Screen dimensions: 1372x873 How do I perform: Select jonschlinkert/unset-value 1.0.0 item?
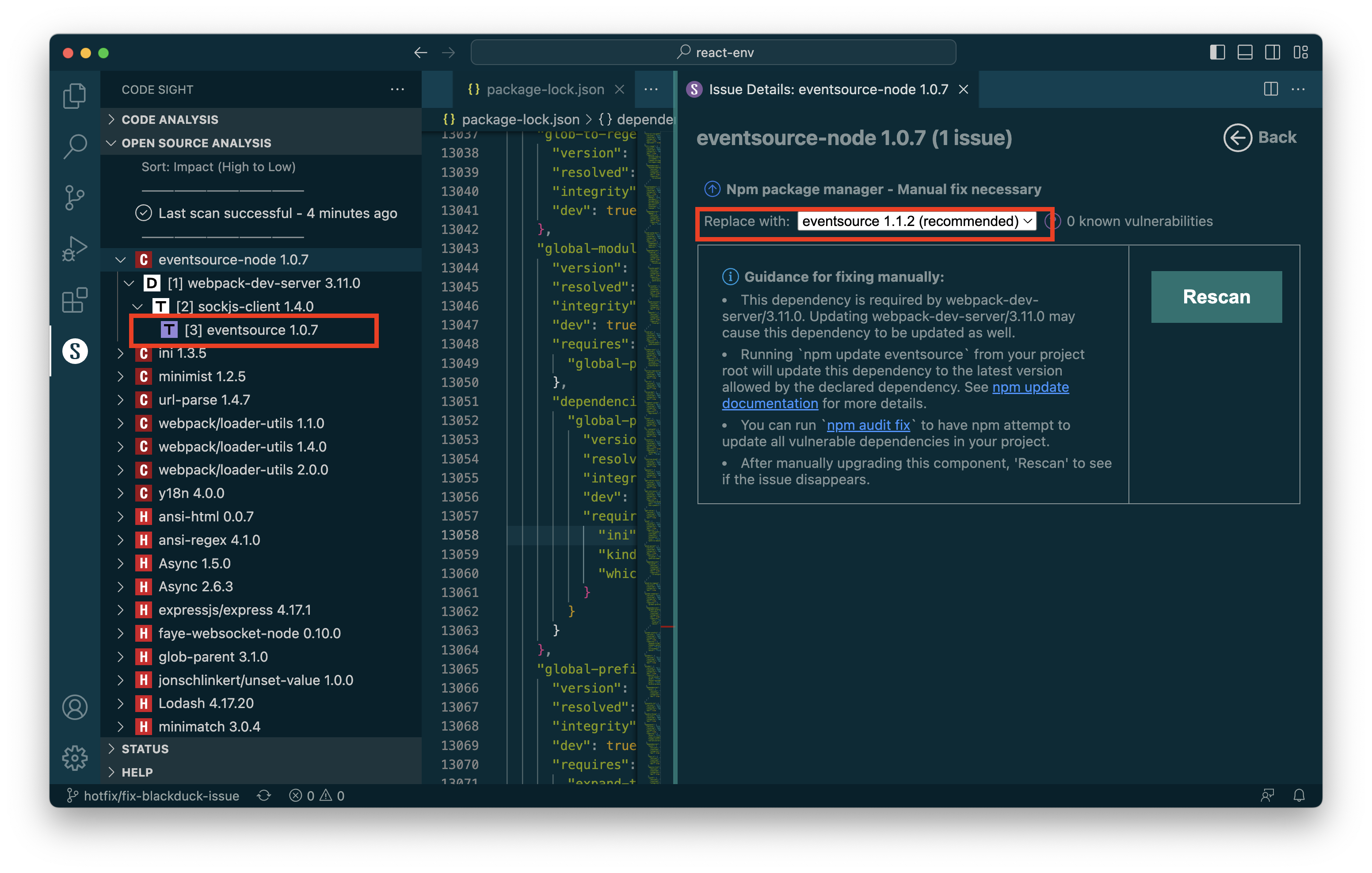point(261,680)
